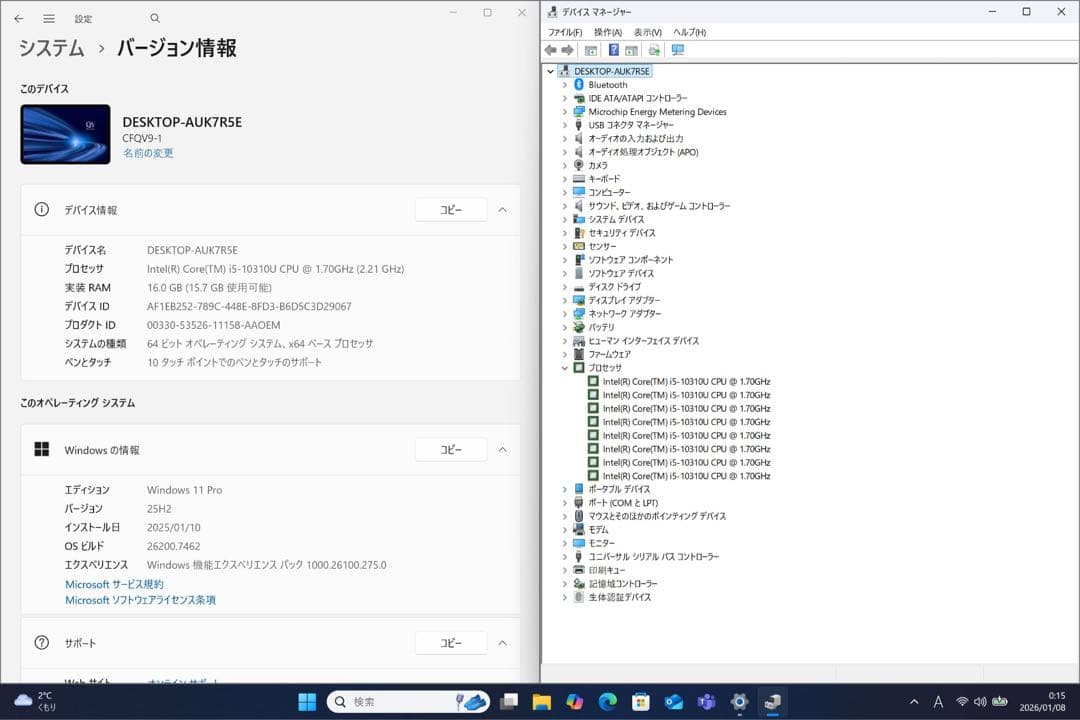Open Microsoft Teams from the taskbar

(706, 700)
